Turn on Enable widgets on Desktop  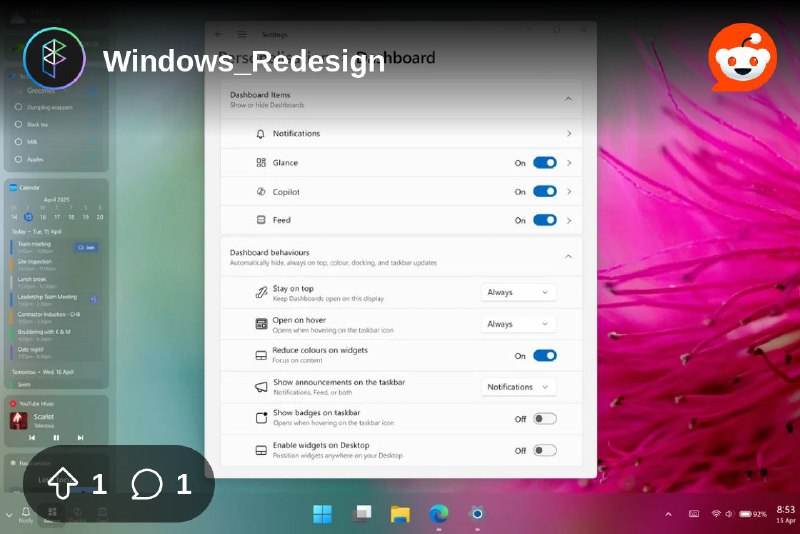click(x=545, y=450)
